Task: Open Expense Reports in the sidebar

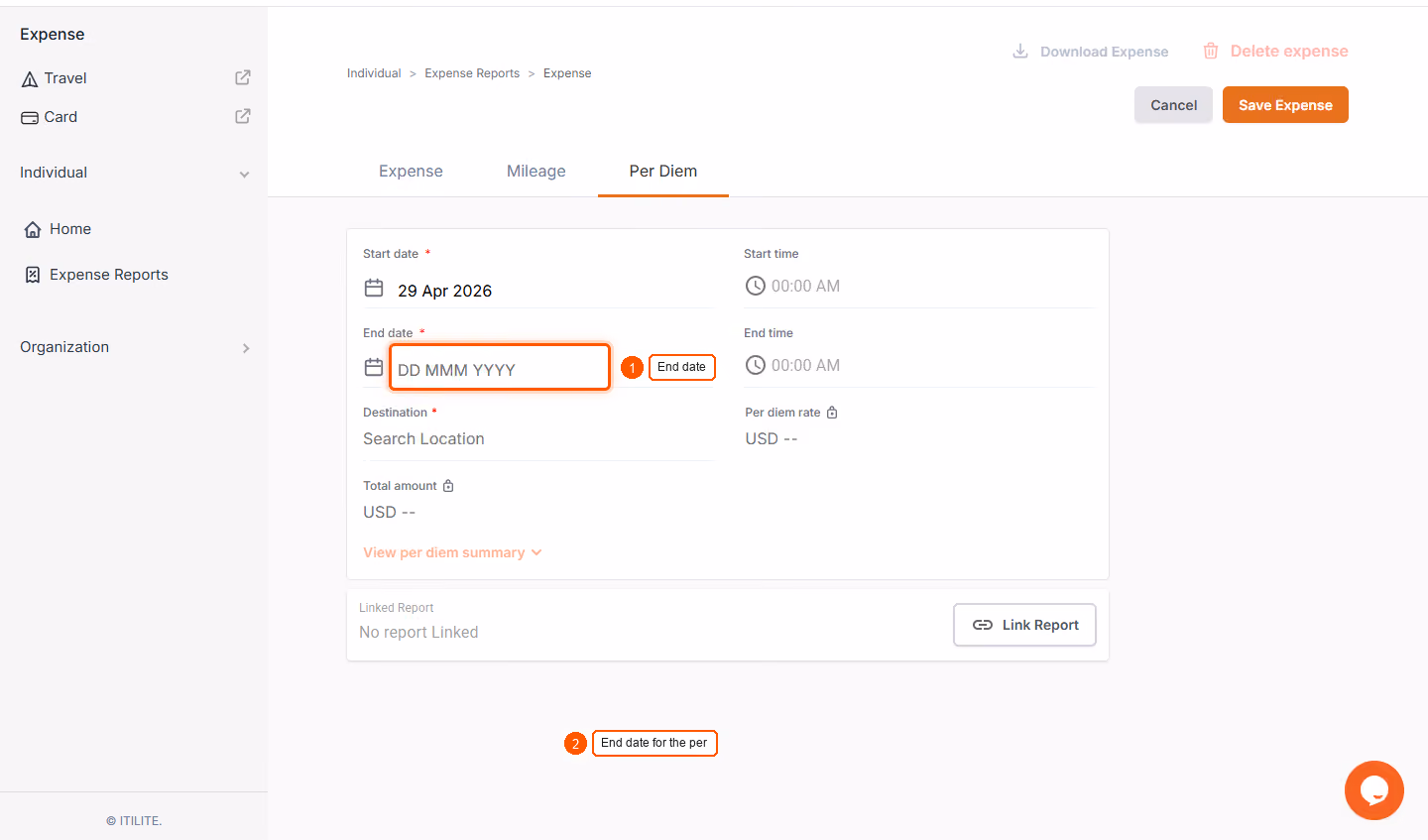Action: pyautogui.click(x=109, y=275)
